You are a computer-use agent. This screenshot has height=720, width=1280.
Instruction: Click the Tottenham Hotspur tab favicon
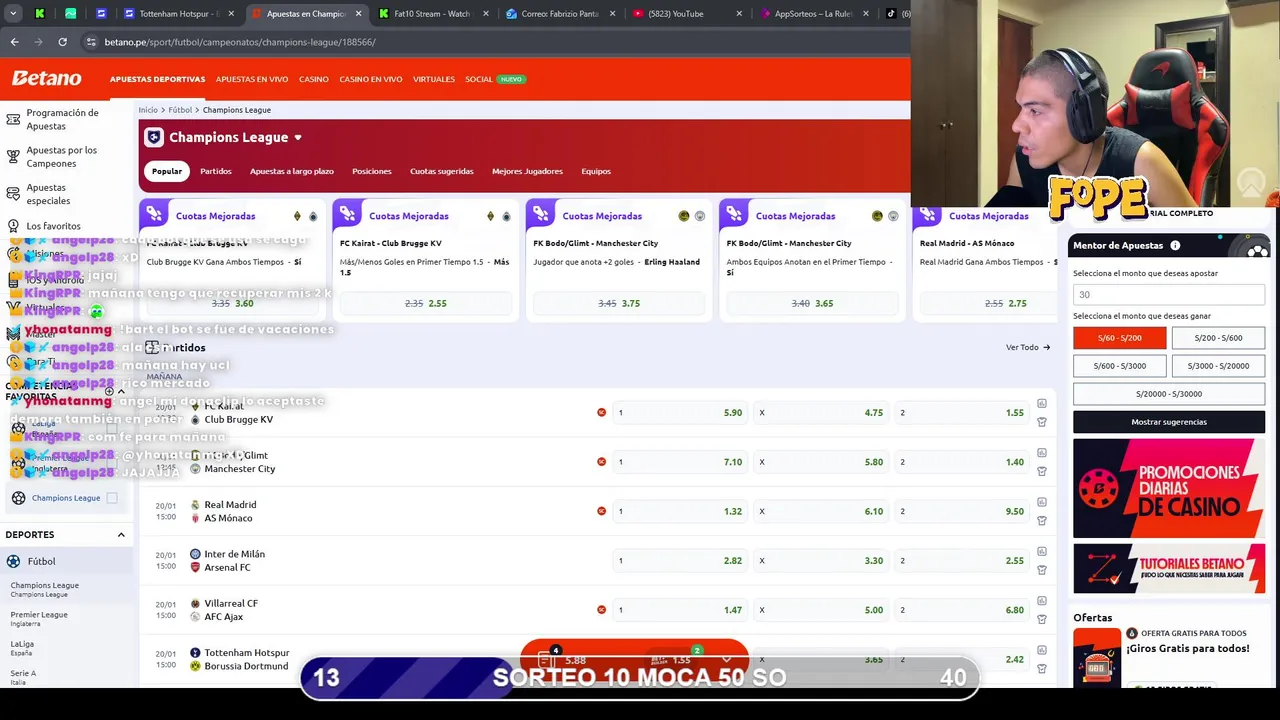click(x=129, y=14)
